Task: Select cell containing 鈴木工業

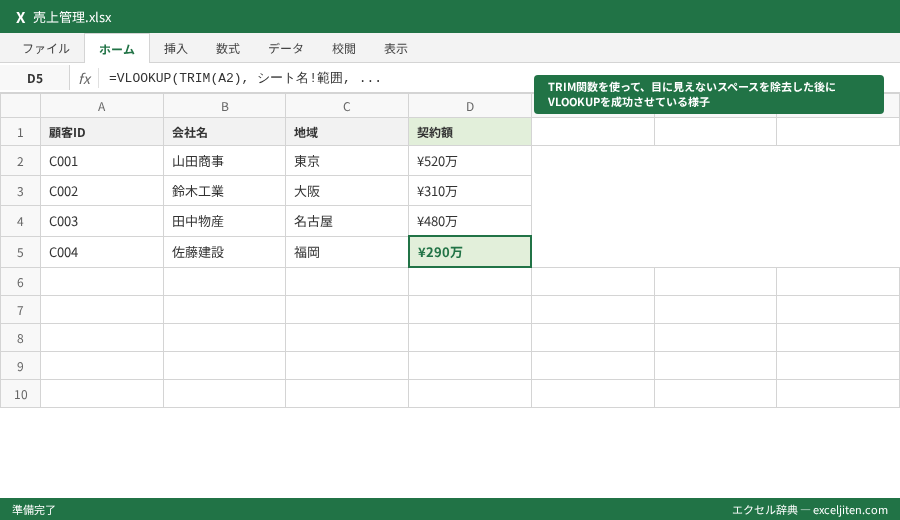Action: [224, 191]
